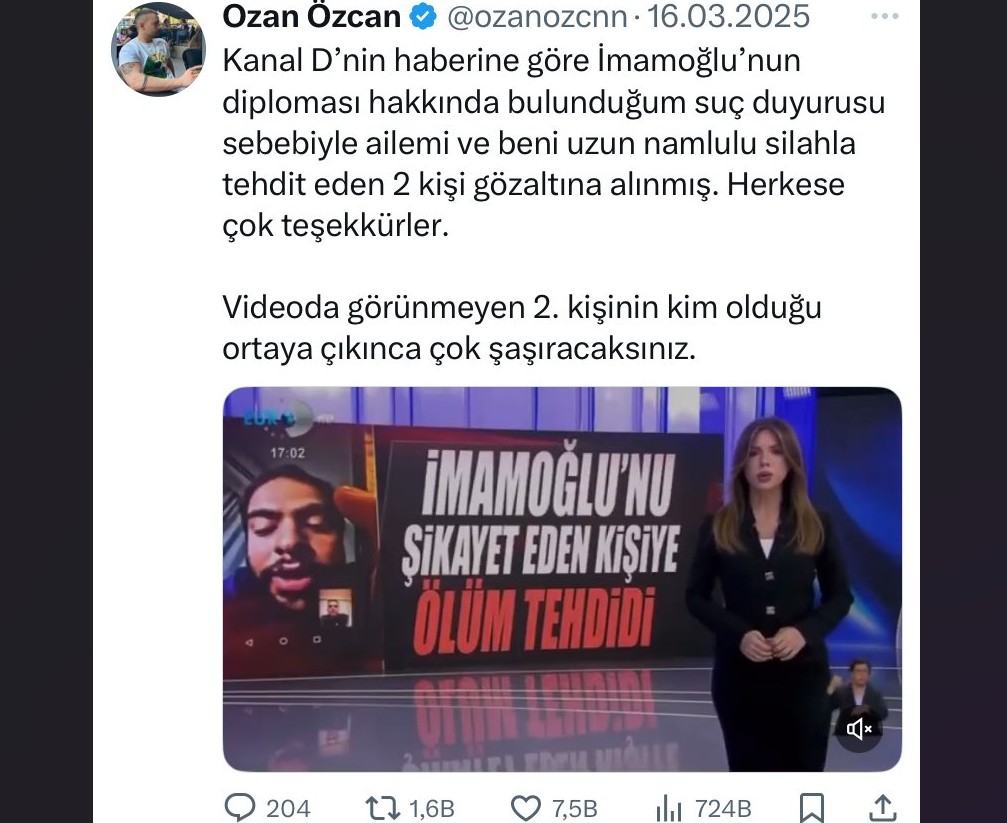This screenshot has height=823, width=1007.
Task: Unmute the video sound toggle
Action: [859, 729]
